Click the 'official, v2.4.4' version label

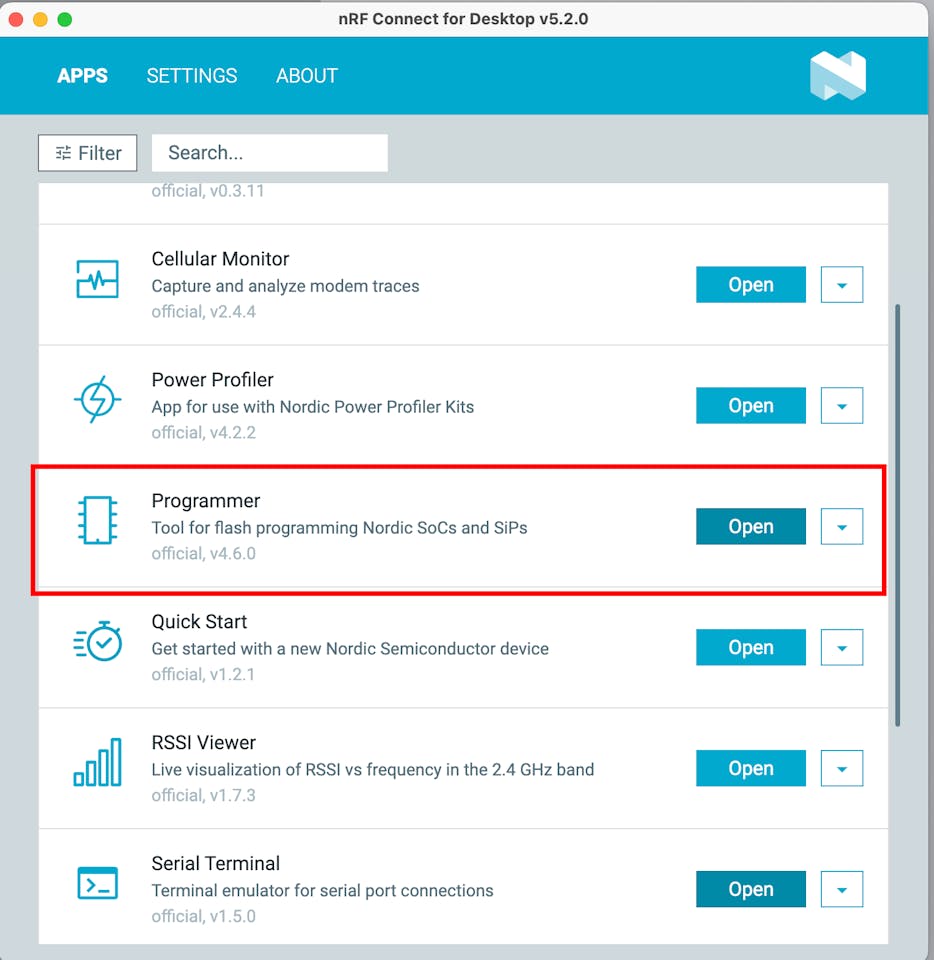[x=204, y=312]
